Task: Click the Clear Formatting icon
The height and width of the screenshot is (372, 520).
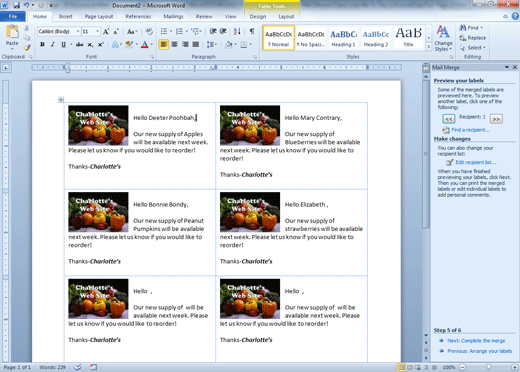Action: (x=149, y=32)
